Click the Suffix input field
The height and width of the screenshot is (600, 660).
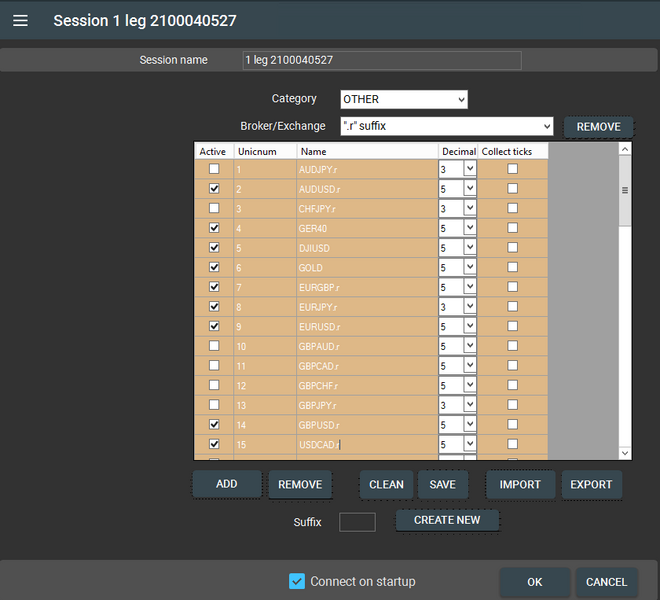(x=357, y=522)
